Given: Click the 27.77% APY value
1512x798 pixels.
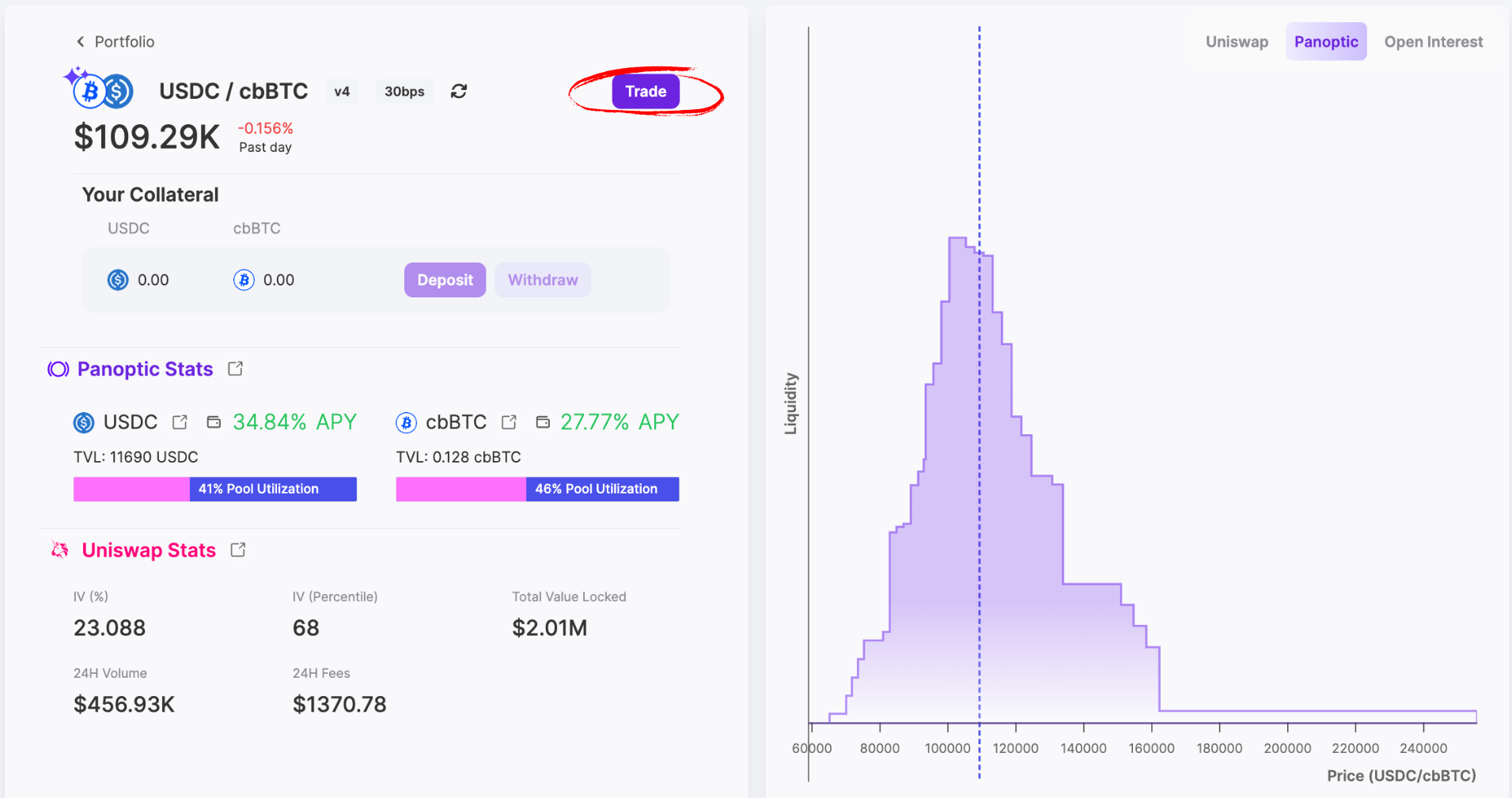Looking at the screenshot, I should pos(620,422).
